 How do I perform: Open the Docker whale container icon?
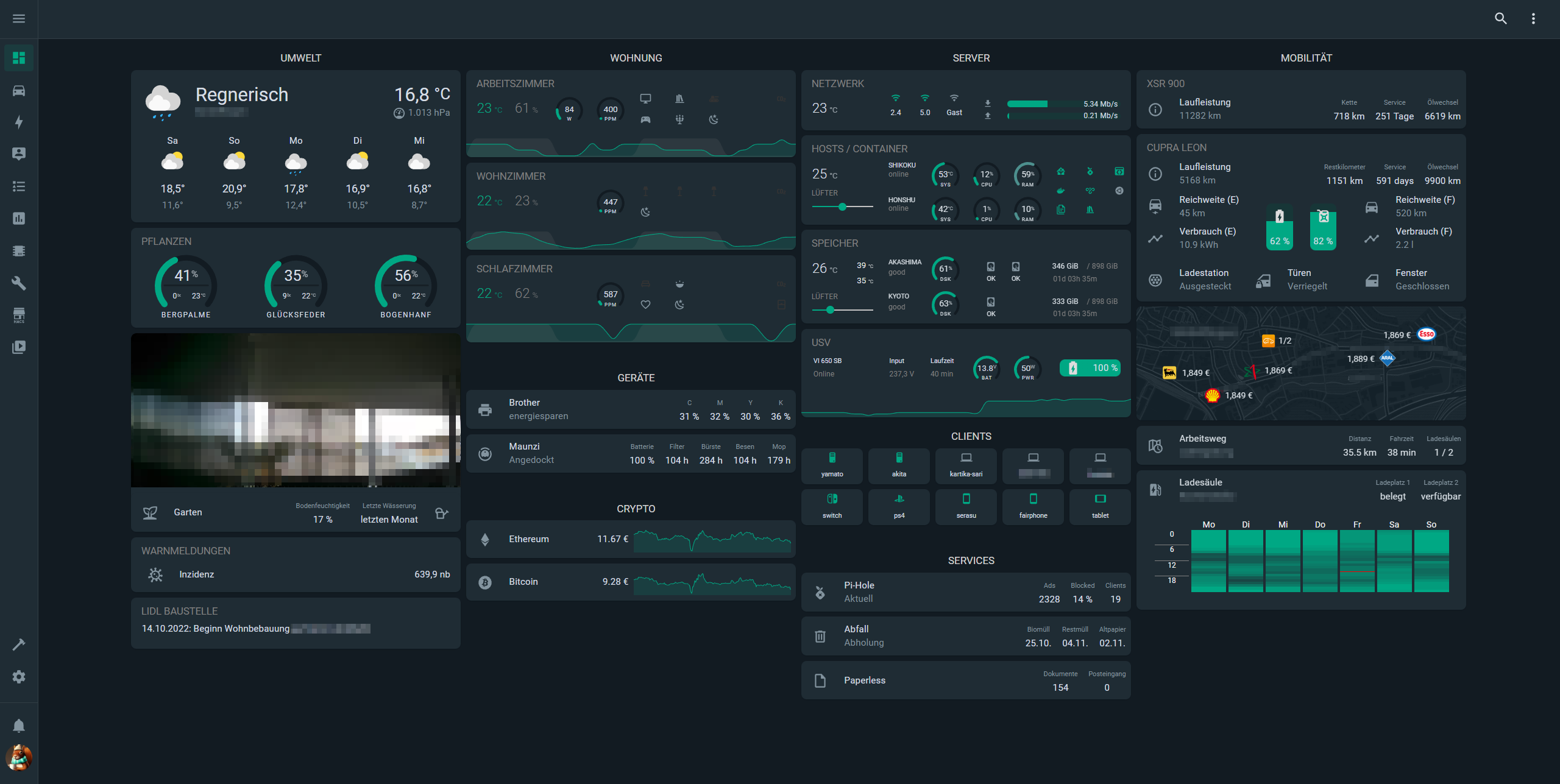pos(1061,191)
